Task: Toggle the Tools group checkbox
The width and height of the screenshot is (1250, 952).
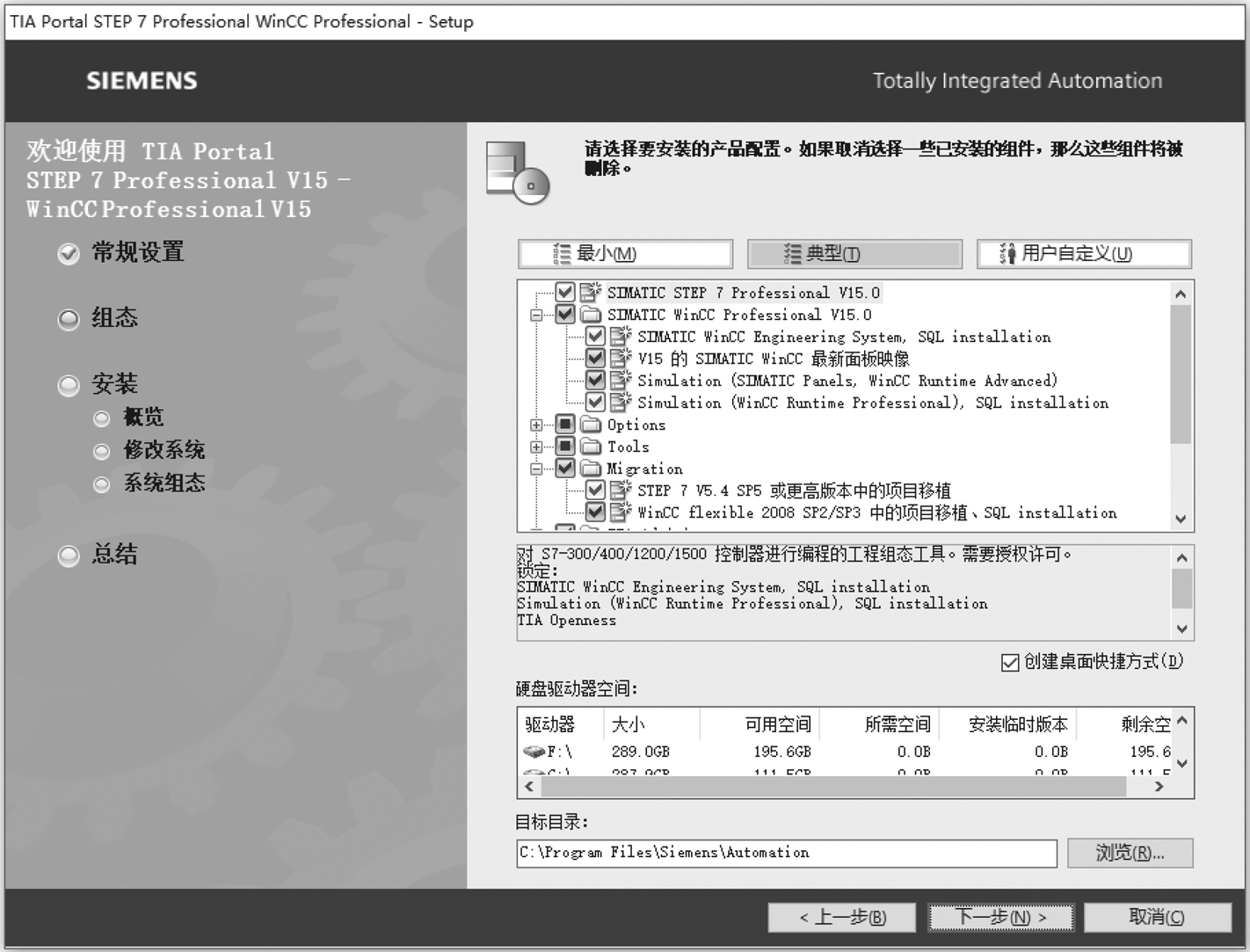Action: coord(565,447)
